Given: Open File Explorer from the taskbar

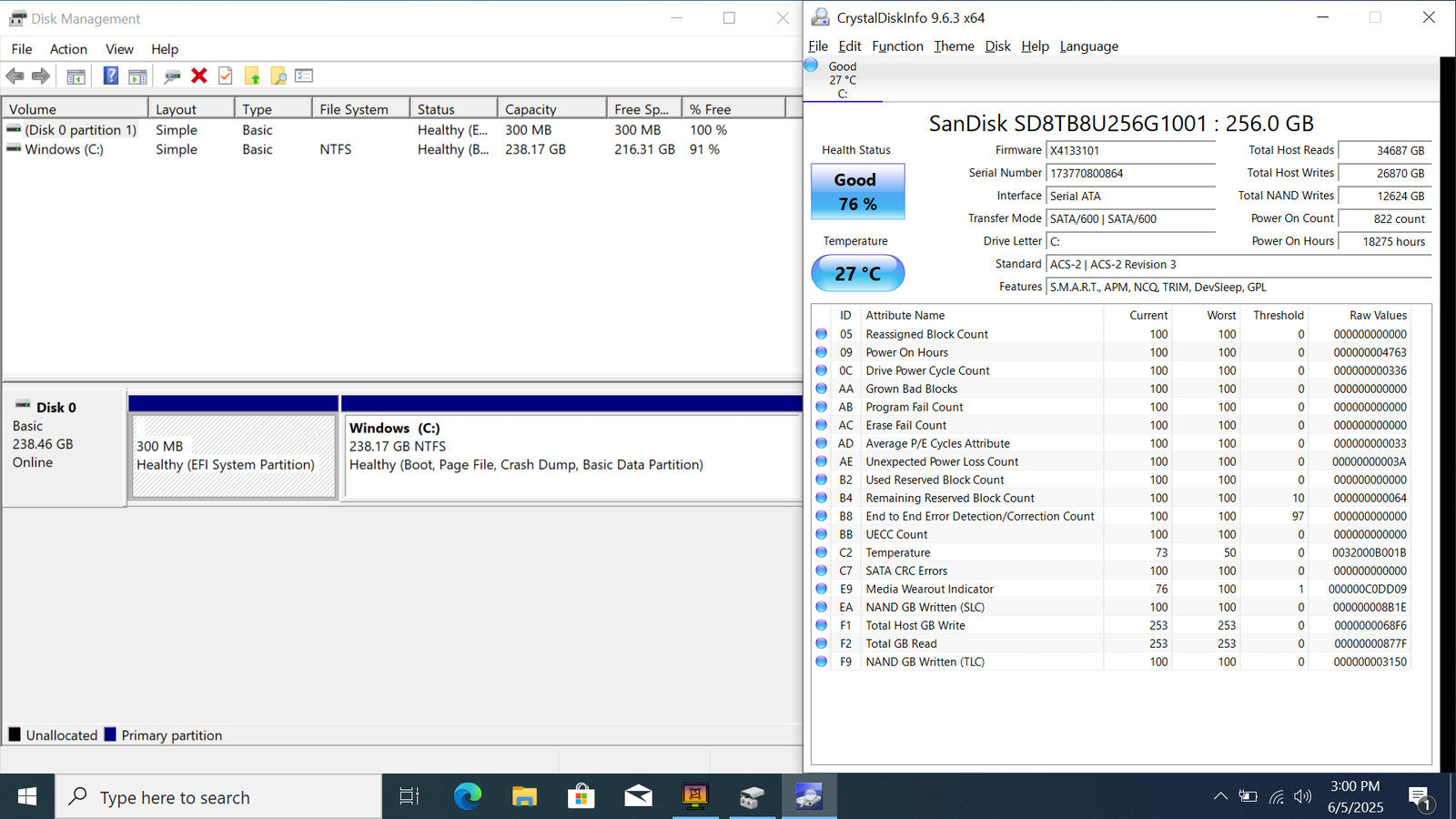Looking at the screenshot, I should click(524, 797).
